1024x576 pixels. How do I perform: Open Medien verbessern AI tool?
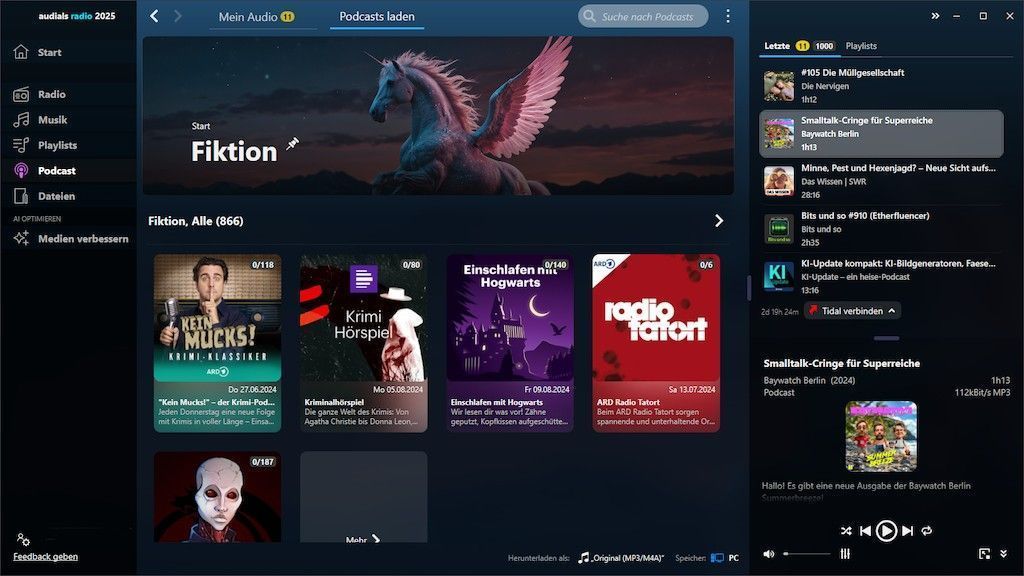(x=82, y=239)
